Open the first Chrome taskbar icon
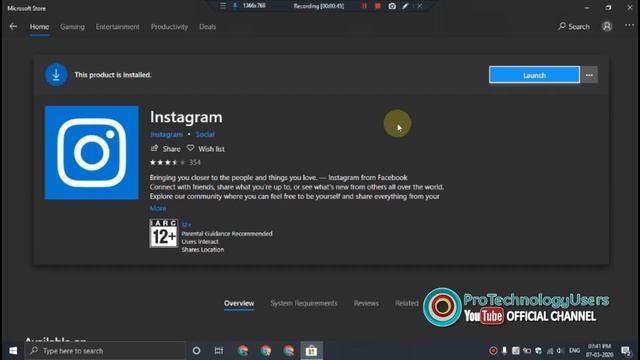Viewport: 640px width, 360px height. (243, 351)
